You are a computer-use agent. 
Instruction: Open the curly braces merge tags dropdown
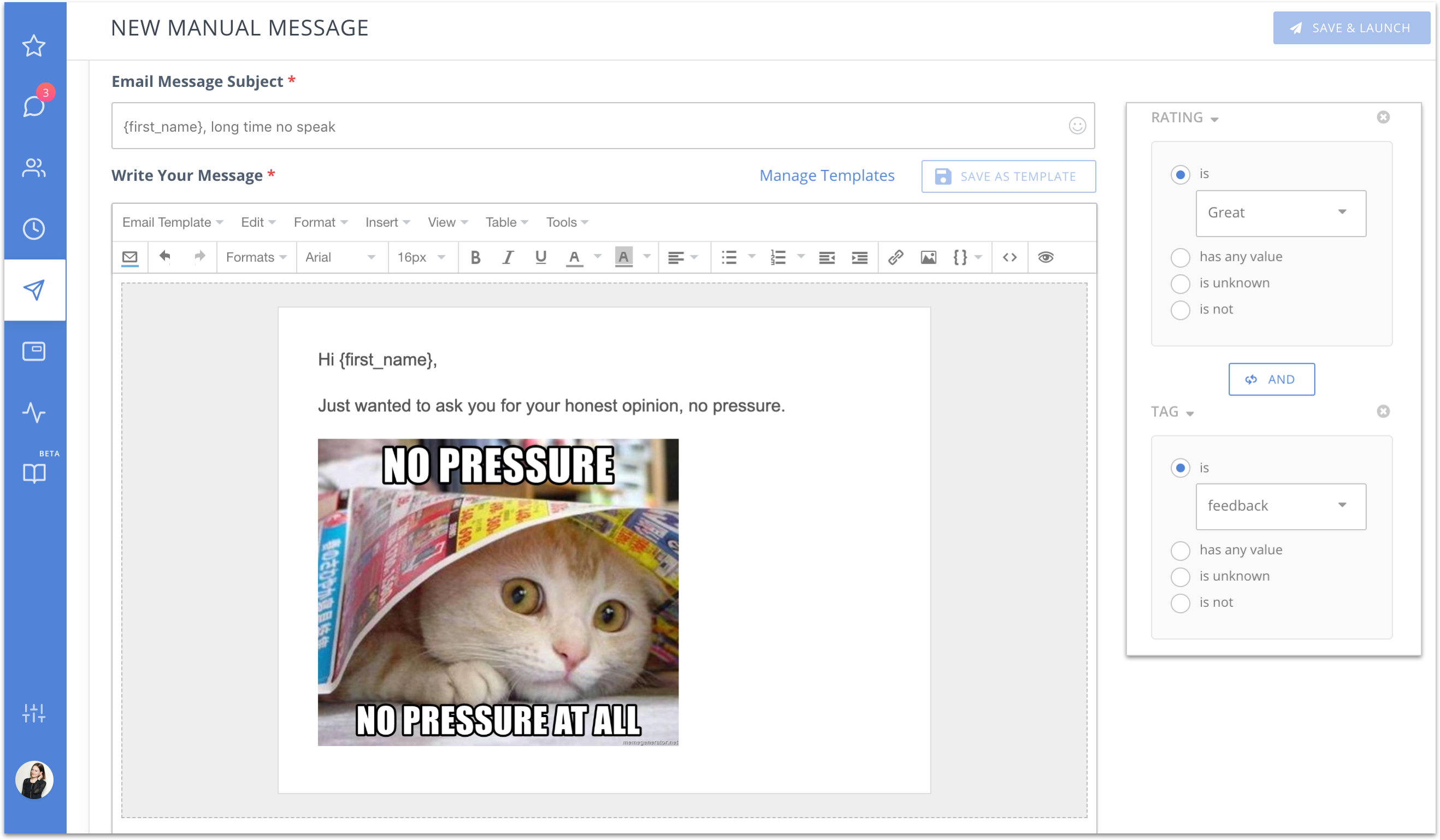[967, 257]
